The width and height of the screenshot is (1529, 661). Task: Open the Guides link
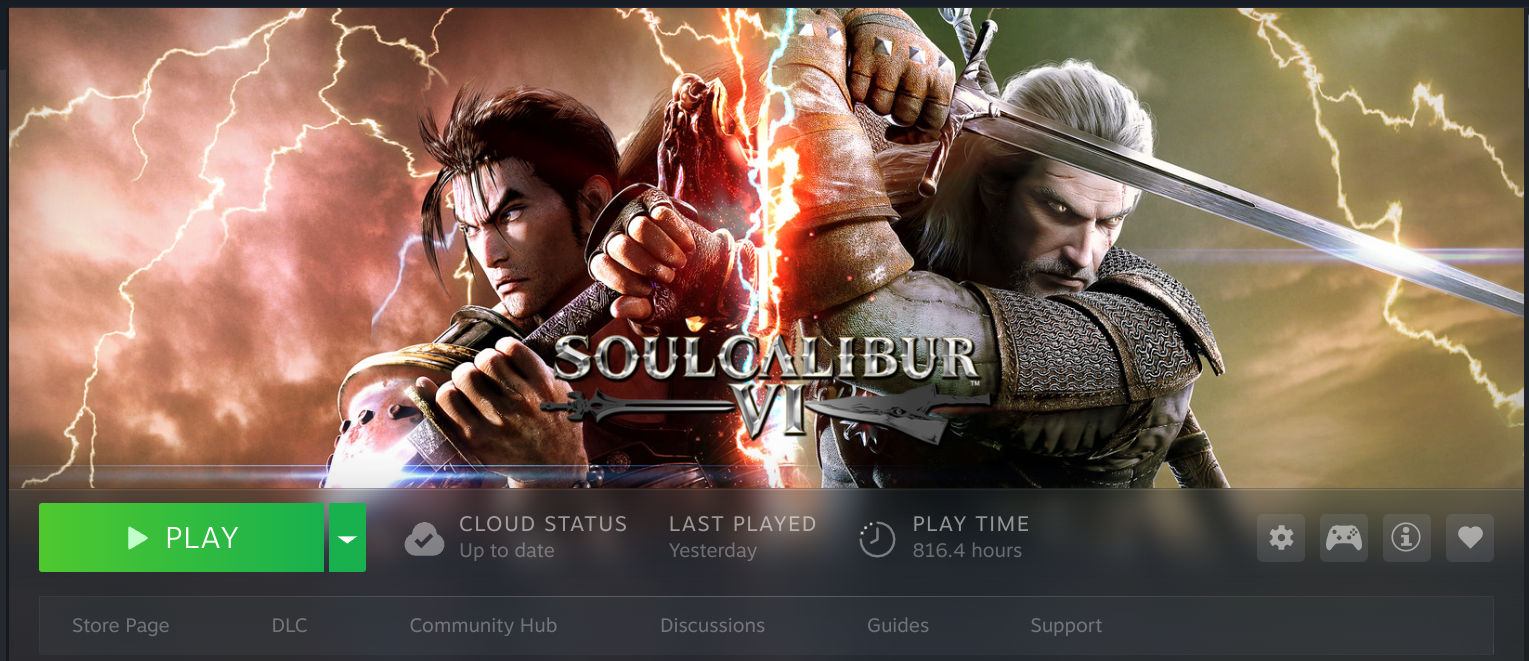[898, 626]
